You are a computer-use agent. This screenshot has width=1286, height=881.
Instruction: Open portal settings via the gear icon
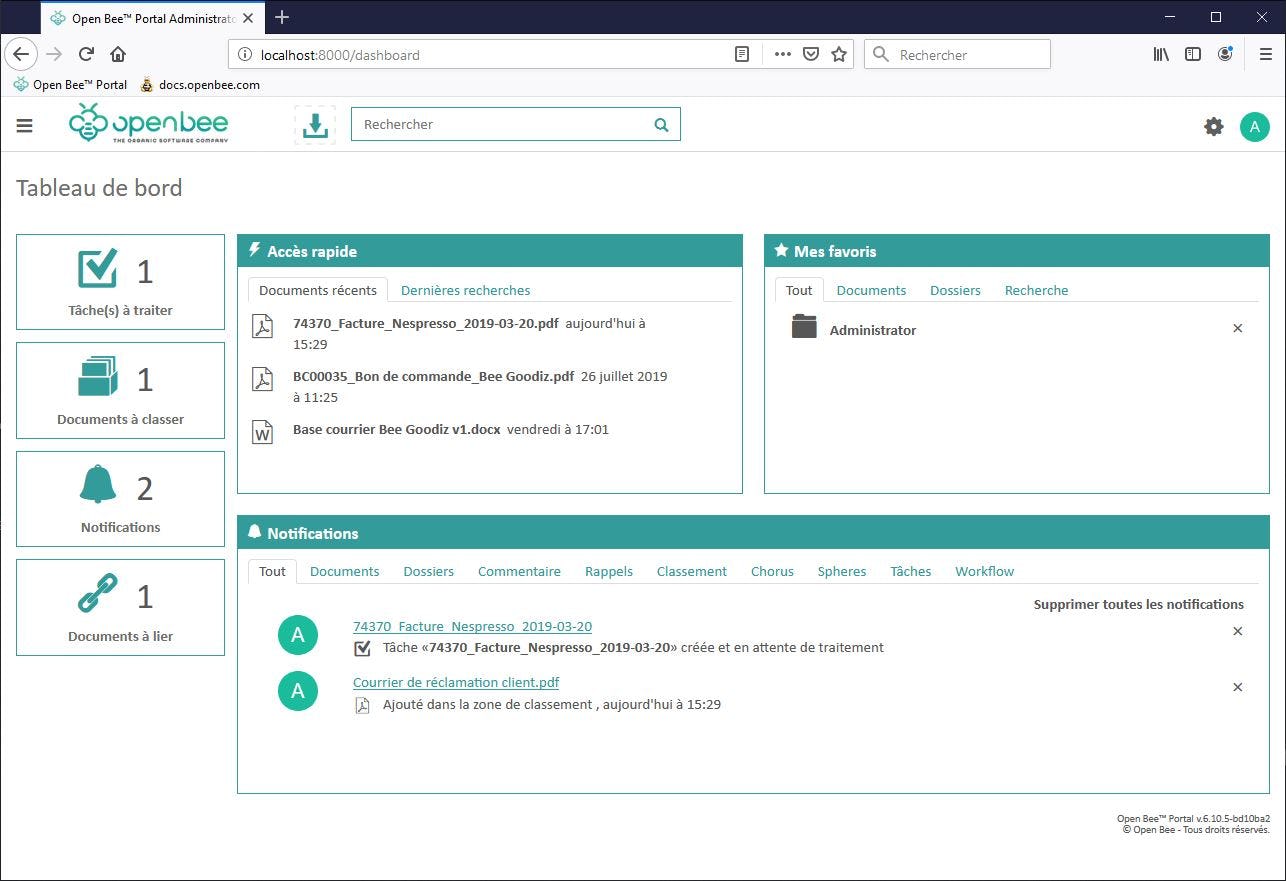(x=1213, y=126)
